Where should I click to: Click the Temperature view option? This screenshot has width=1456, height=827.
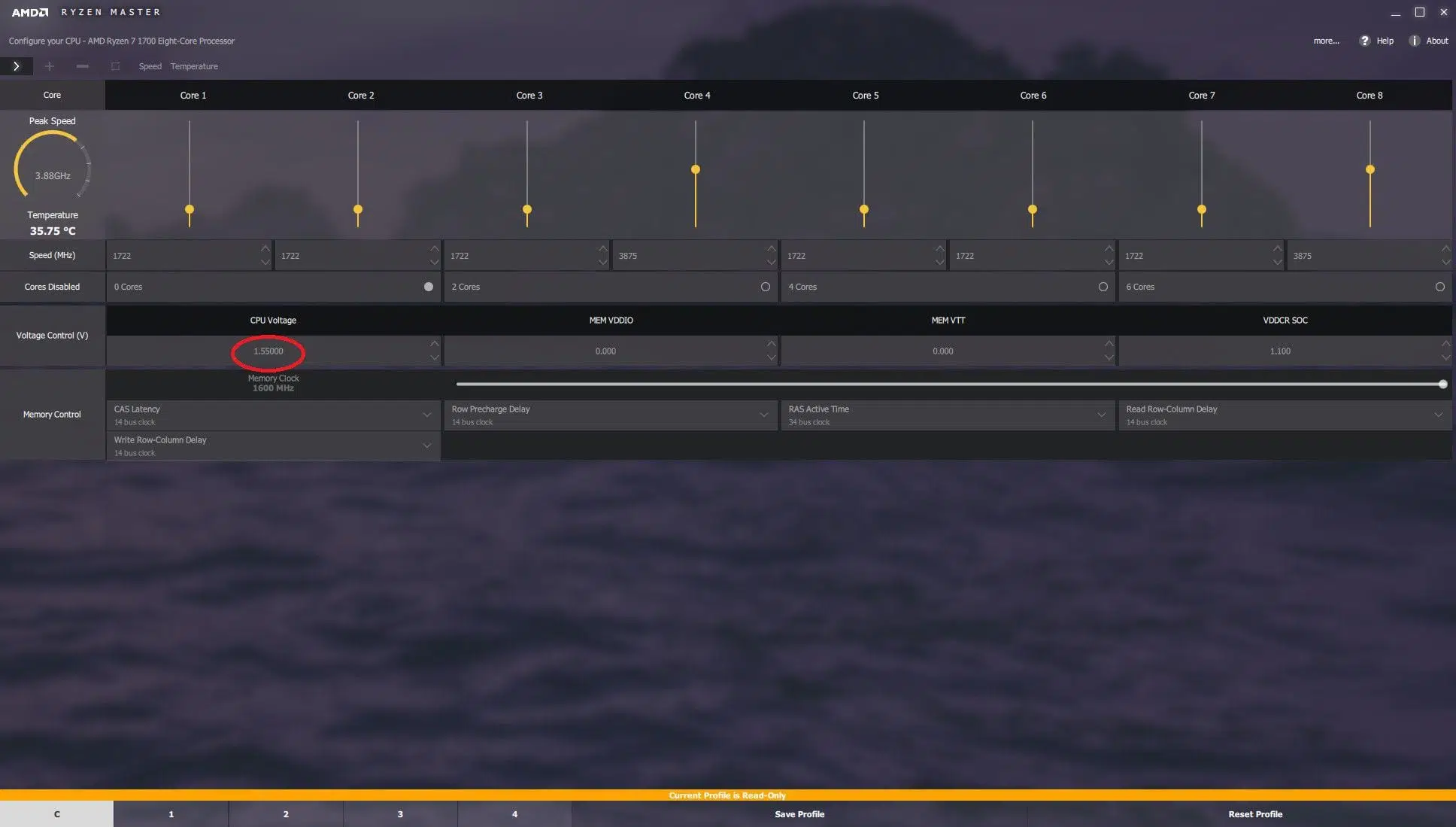pos(194,66)
